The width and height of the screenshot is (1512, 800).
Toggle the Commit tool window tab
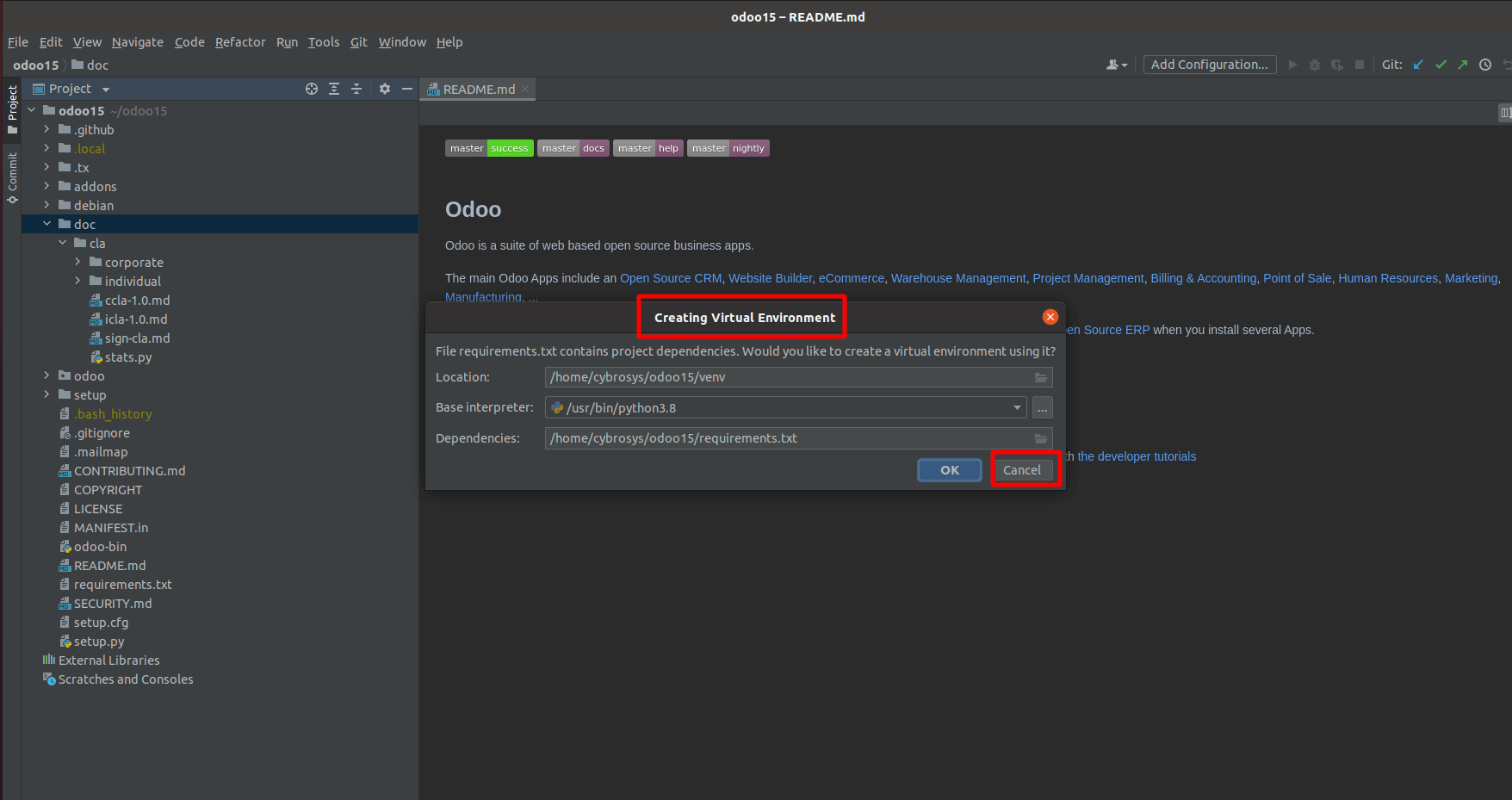pyautogui.click(x=12, y=177)
